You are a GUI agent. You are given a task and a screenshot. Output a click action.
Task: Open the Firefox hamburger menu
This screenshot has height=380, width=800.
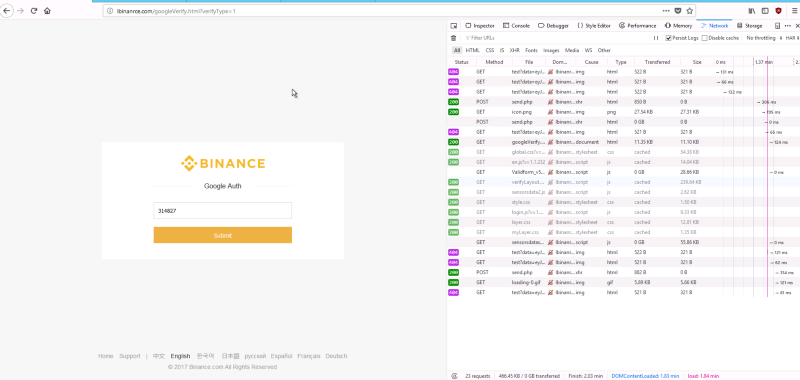(x=794, y=11)
